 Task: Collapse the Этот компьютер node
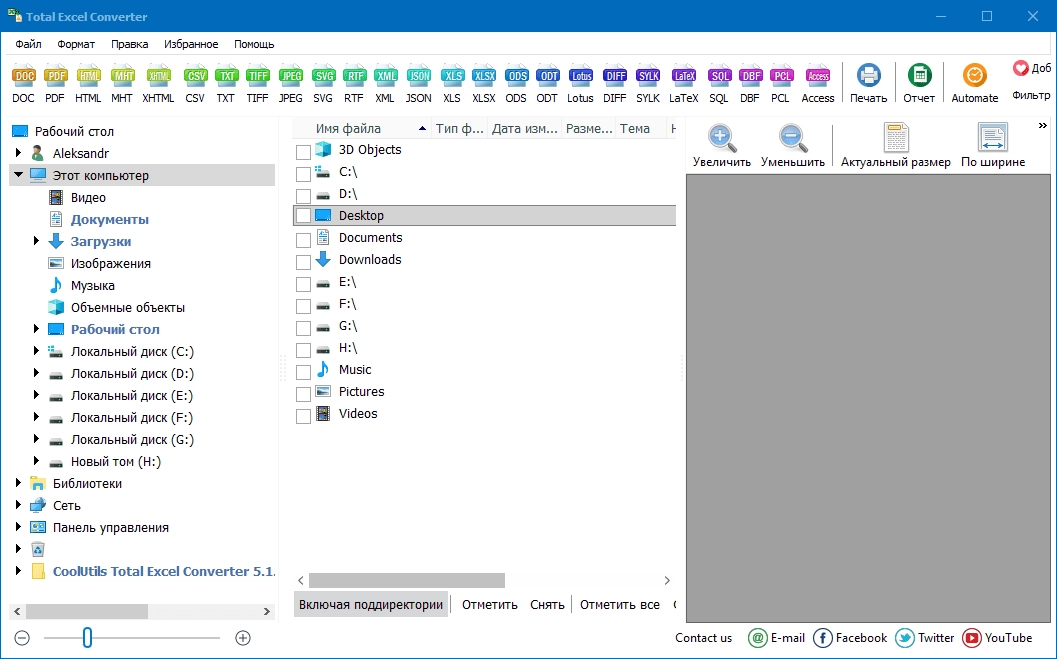tap(19, 175)
